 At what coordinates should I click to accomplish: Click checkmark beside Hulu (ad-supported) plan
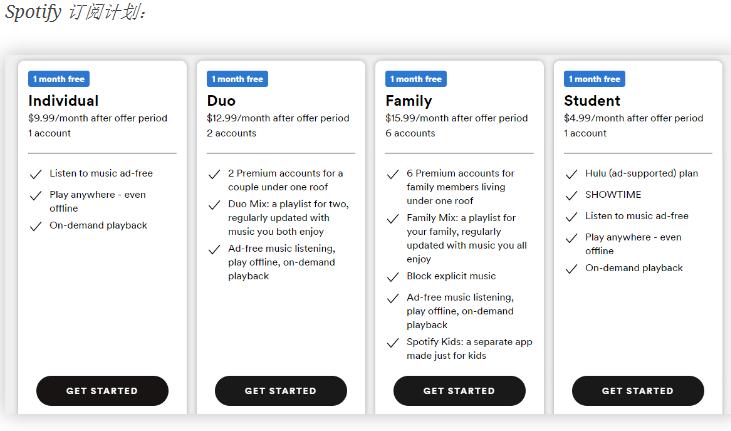pyautogui.click(x=571, y=174)
